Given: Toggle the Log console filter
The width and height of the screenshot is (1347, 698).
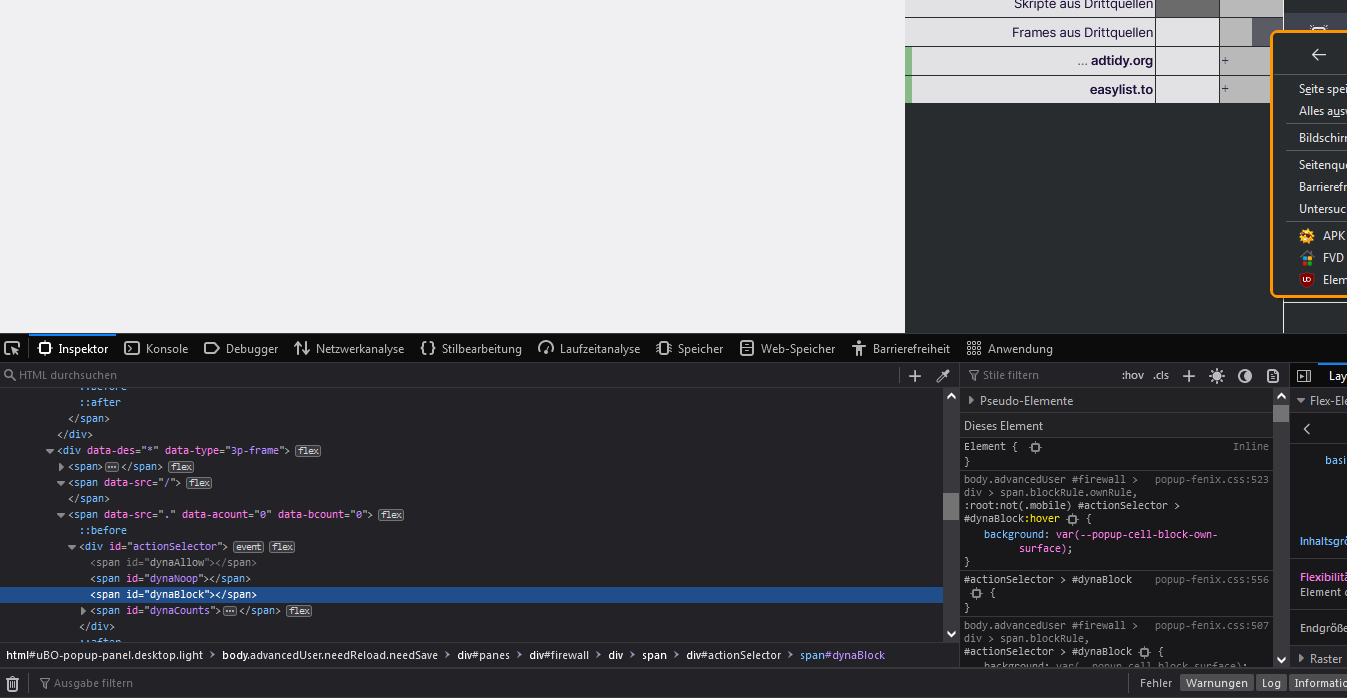Looking at the screenshot, I should tap(1270, 683).
